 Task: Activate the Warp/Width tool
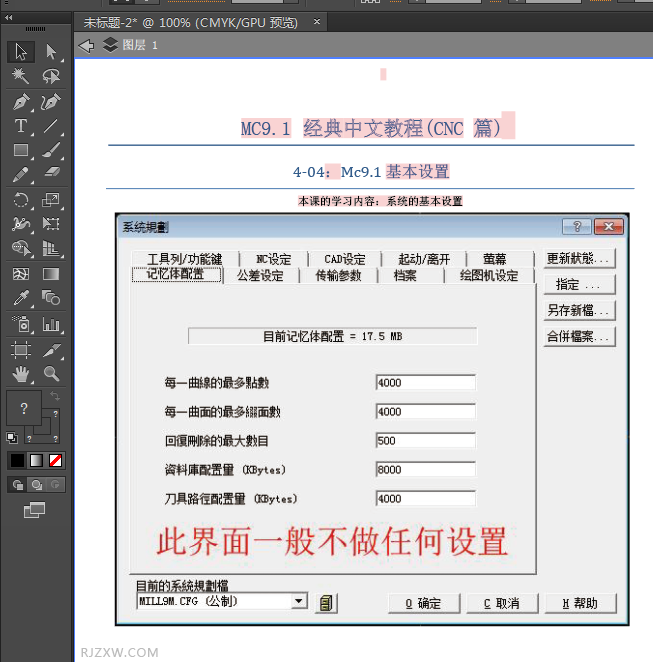pos(21,224)
